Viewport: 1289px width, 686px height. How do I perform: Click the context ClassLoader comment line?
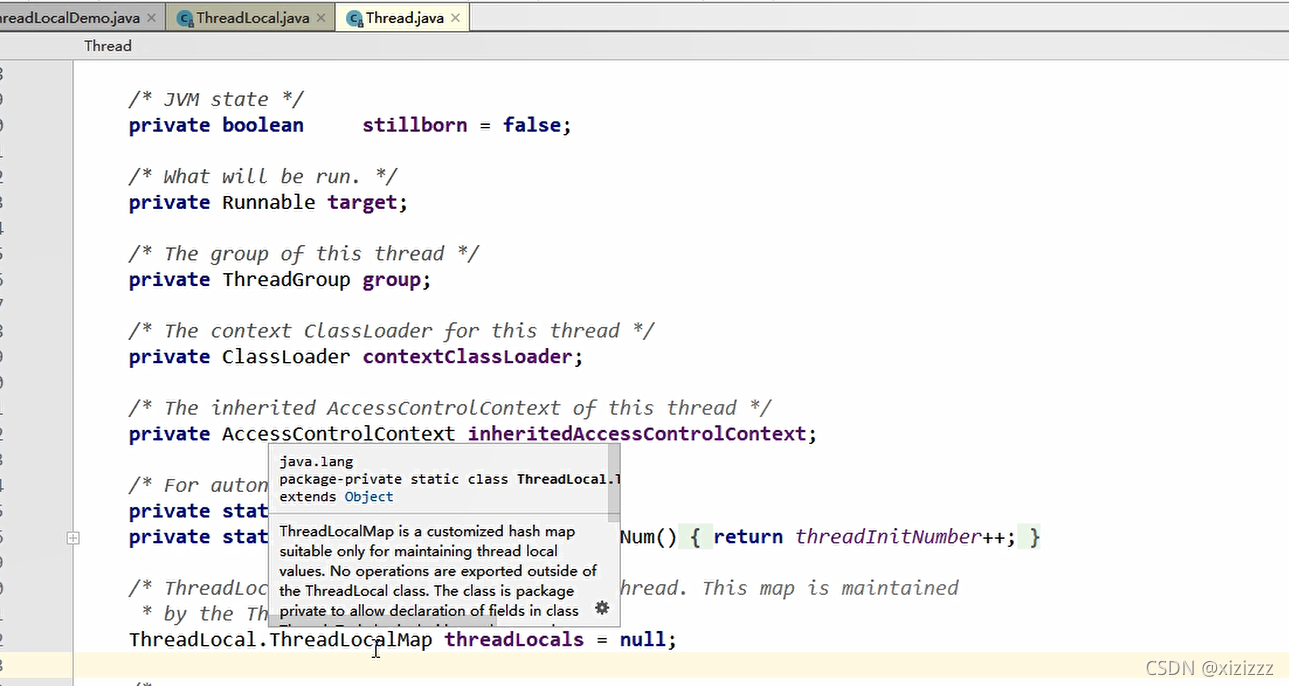tap(391, 330)
